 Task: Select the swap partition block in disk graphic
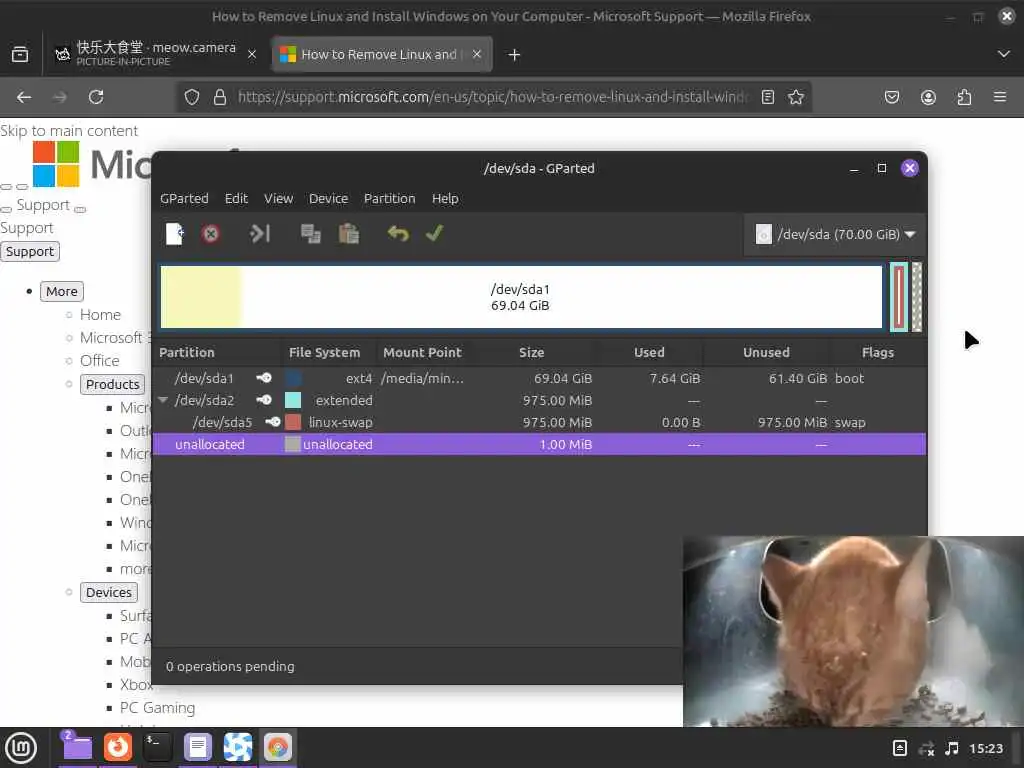click(x=899, y=297)
